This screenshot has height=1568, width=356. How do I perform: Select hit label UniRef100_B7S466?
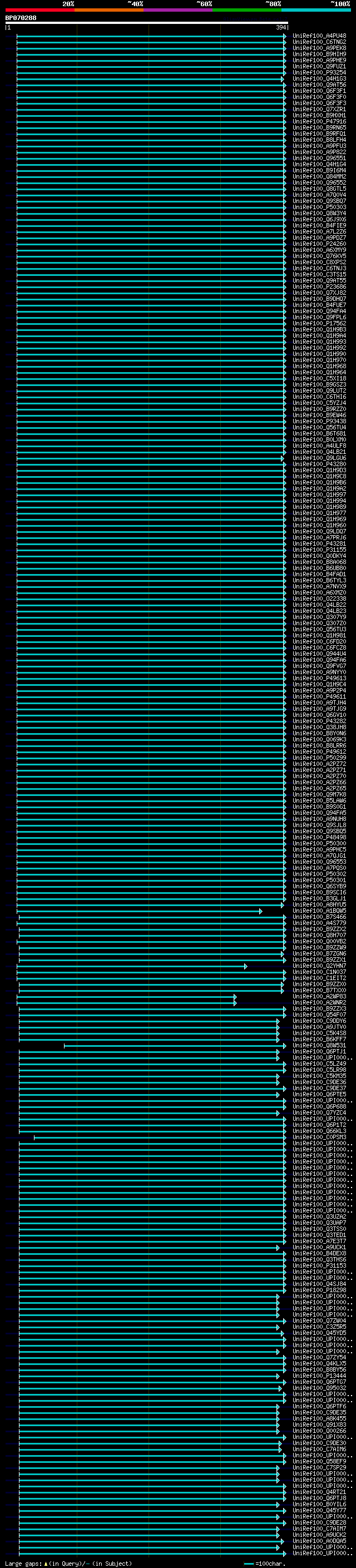click(319, 917)
